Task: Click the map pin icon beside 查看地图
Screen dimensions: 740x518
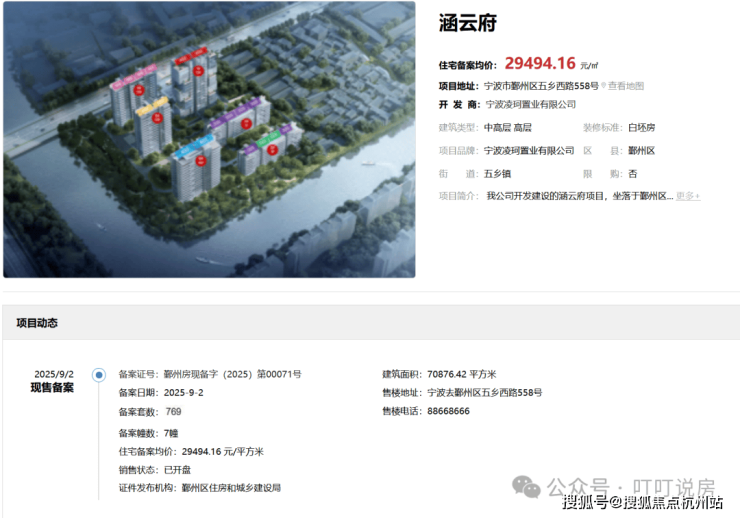Action: (x=603, y=86)
